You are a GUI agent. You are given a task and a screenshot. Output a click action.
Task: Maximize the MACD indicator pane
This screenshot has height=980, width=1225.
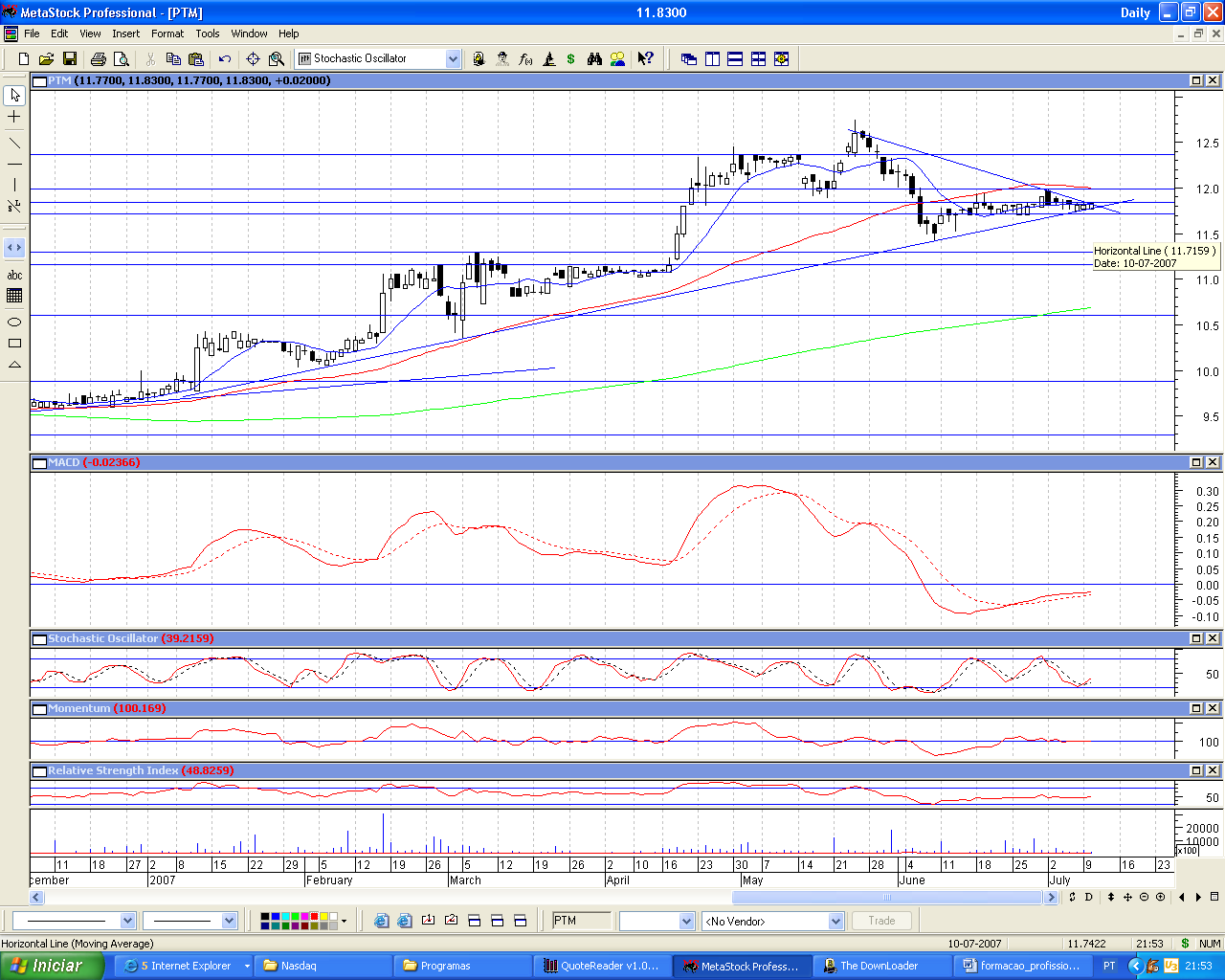coord(1196,462)
